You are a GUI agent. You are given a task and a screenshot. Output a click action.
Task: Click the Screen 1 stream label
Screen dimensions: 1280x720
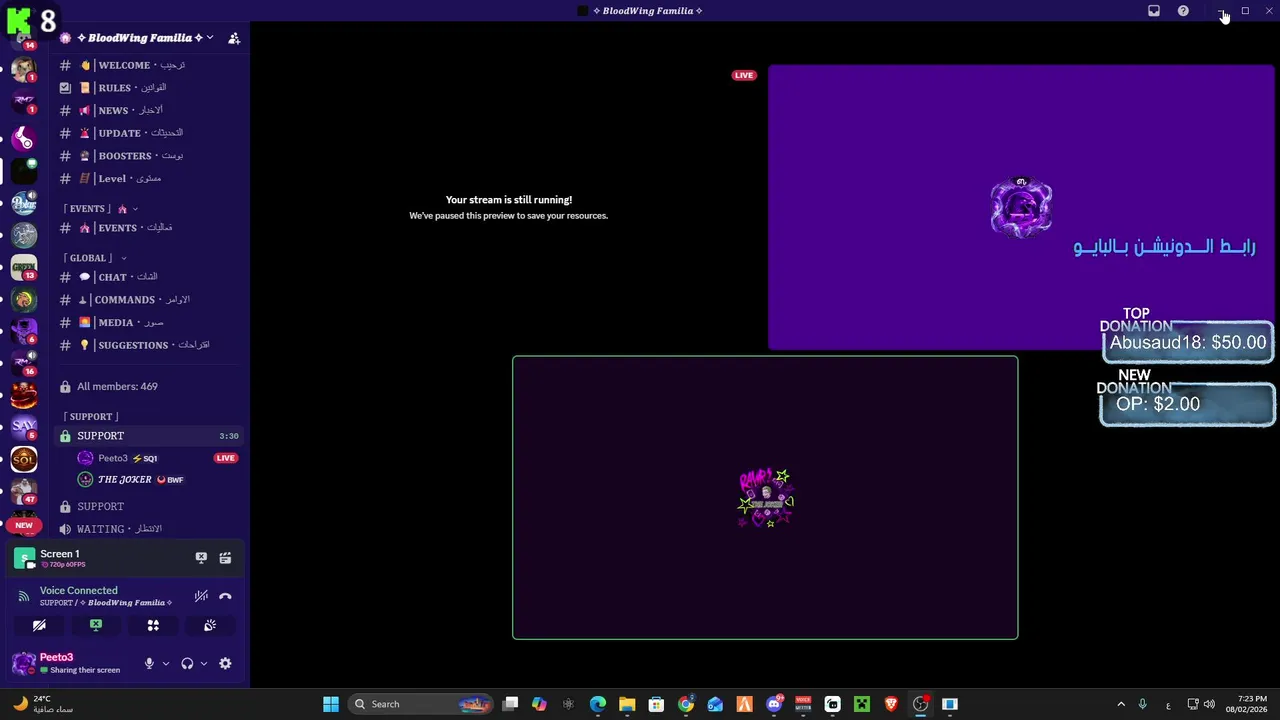point(60,554)
